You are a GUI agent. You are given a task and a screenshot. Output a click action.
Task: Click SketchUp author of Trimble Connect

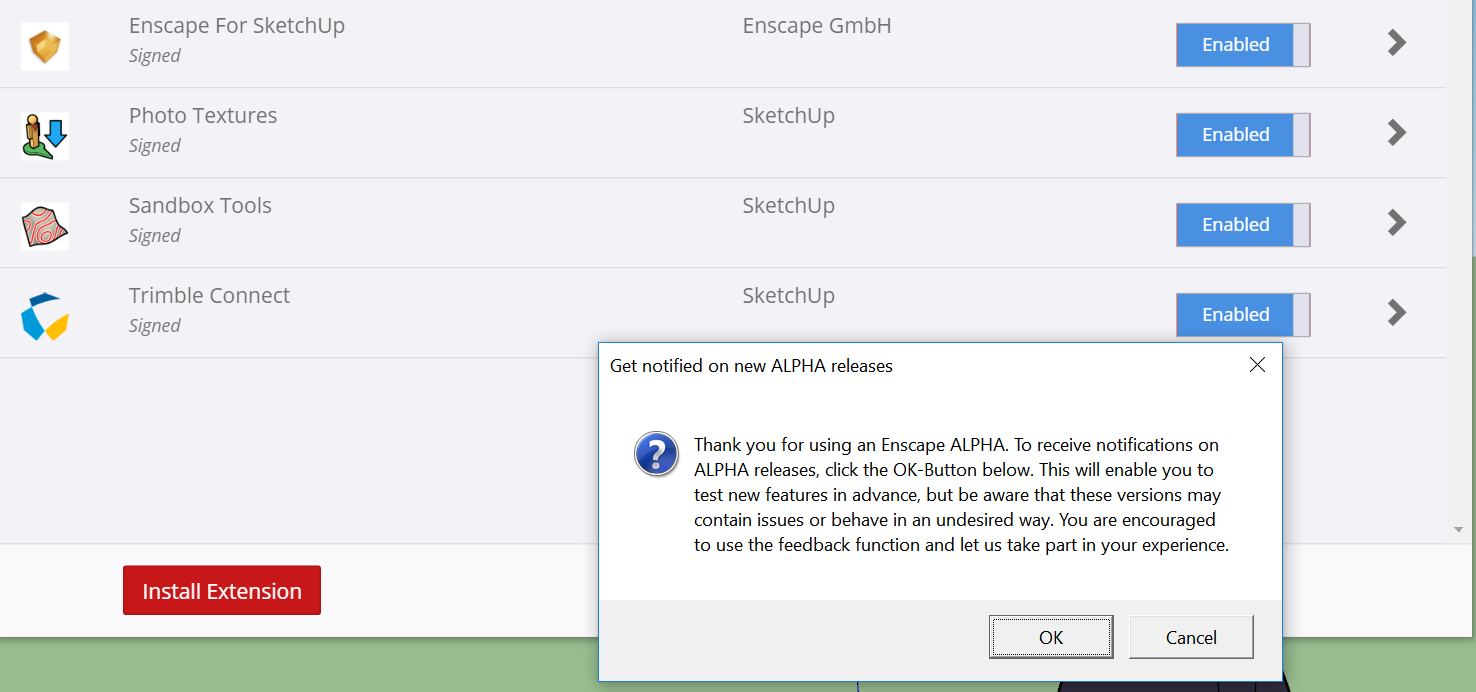pos(788,296)
